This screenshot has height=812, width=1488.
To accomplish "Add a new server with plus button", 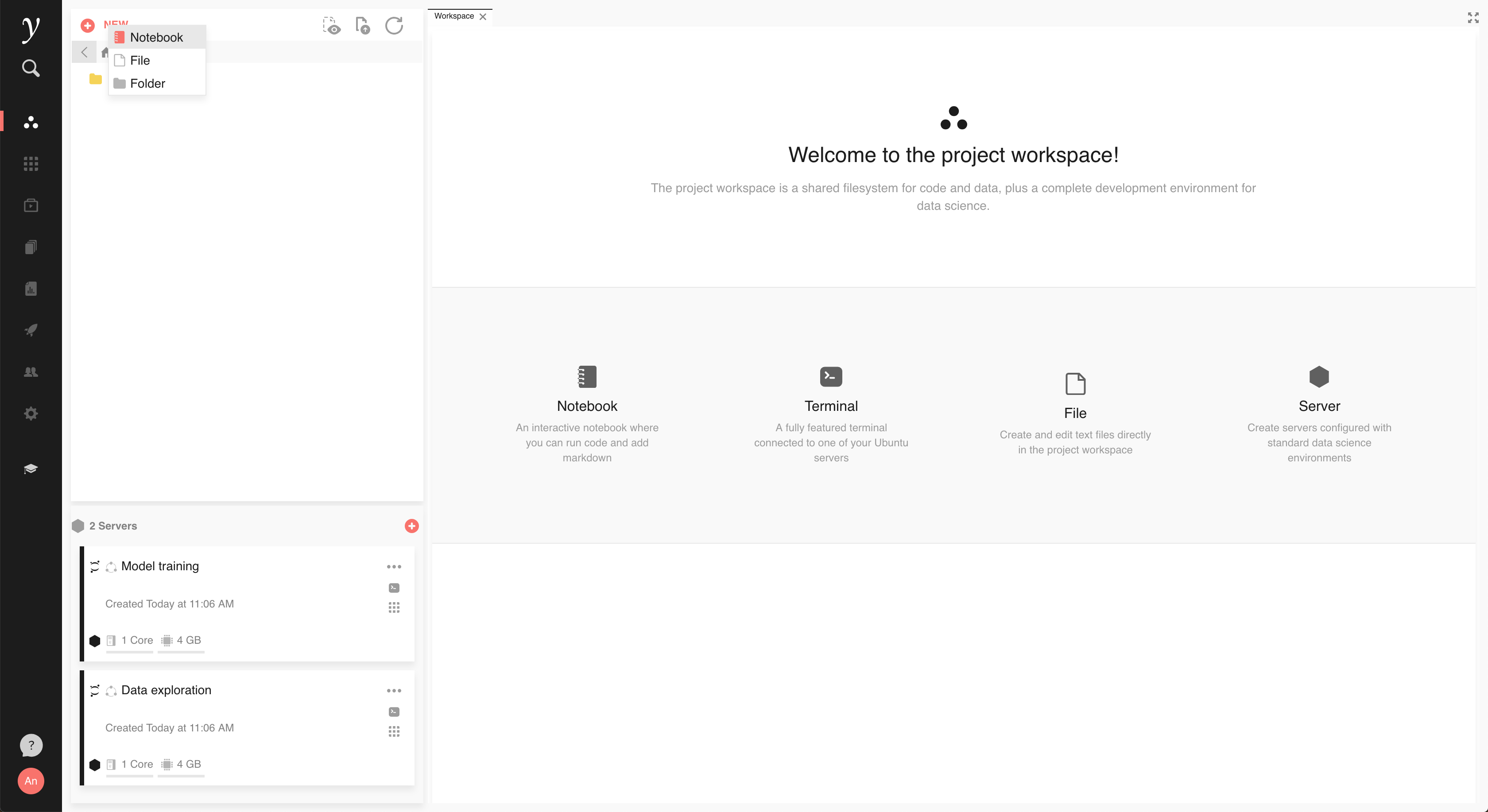I will pyautogui.click(x=411, y=526).
